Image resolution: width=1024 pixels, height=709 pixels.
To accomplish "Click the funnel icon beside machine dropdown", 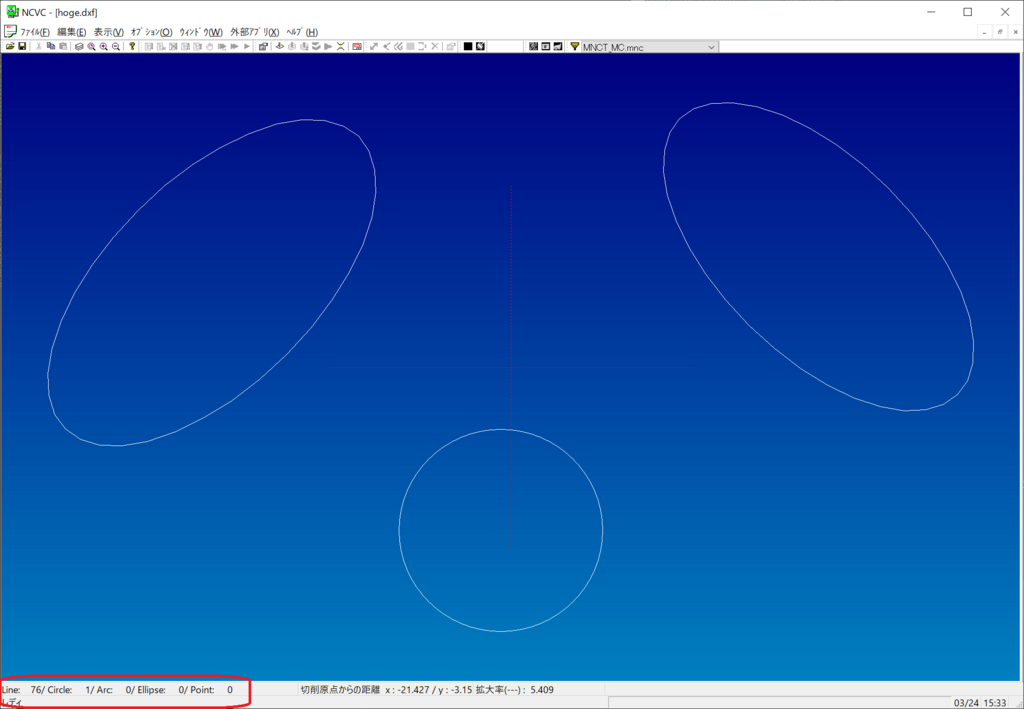I will point(574,46).
